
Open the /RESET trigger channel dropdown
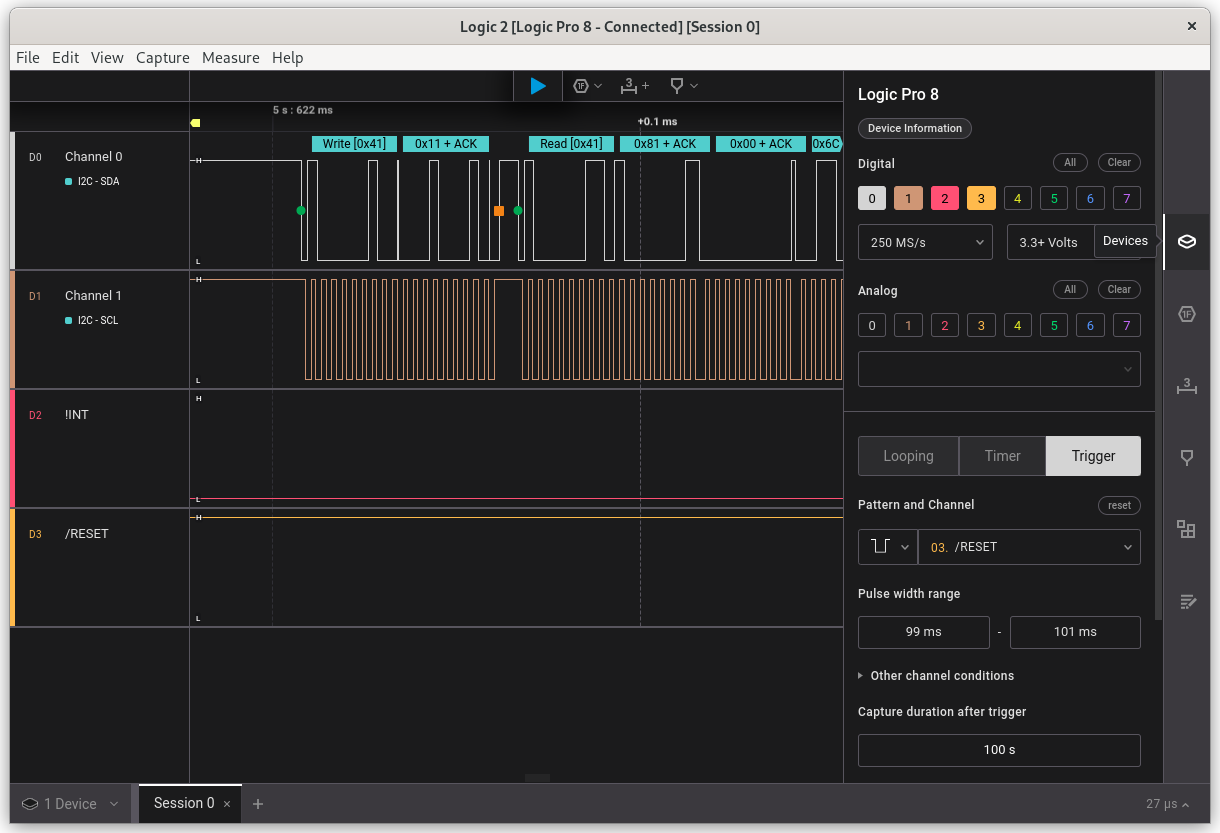pyautogui.click(x=1029, y=547)
